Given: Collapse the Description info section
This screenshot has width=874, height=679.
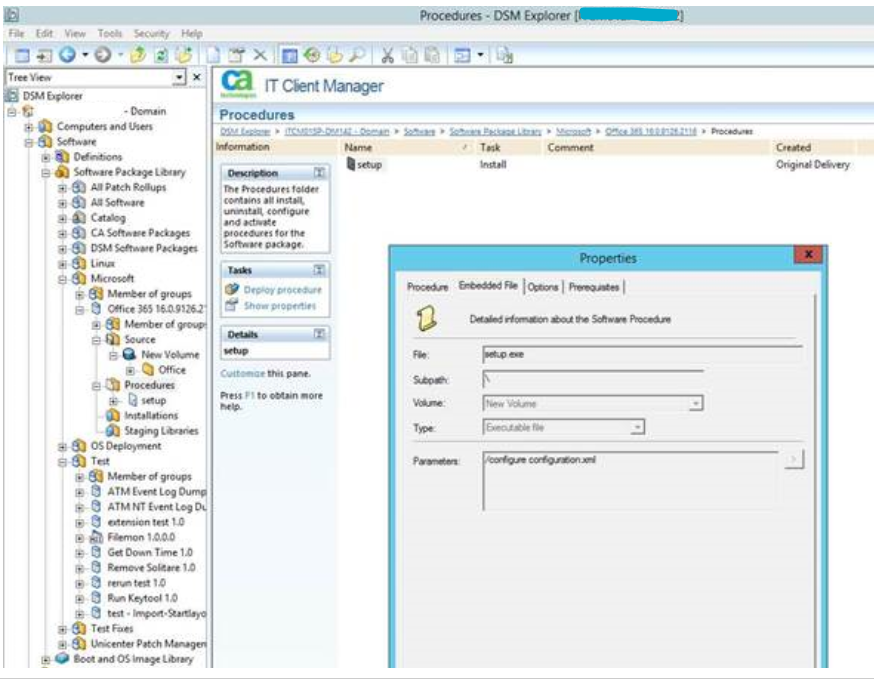Looking at the screenshot, I should (319, 173).
